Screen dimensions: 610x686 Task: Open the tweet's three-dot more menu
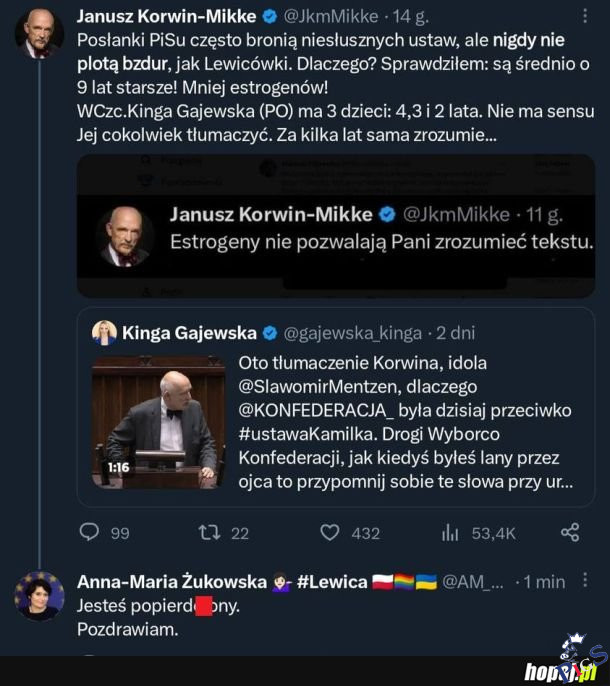pyautogui.click(x=584, y=16)
